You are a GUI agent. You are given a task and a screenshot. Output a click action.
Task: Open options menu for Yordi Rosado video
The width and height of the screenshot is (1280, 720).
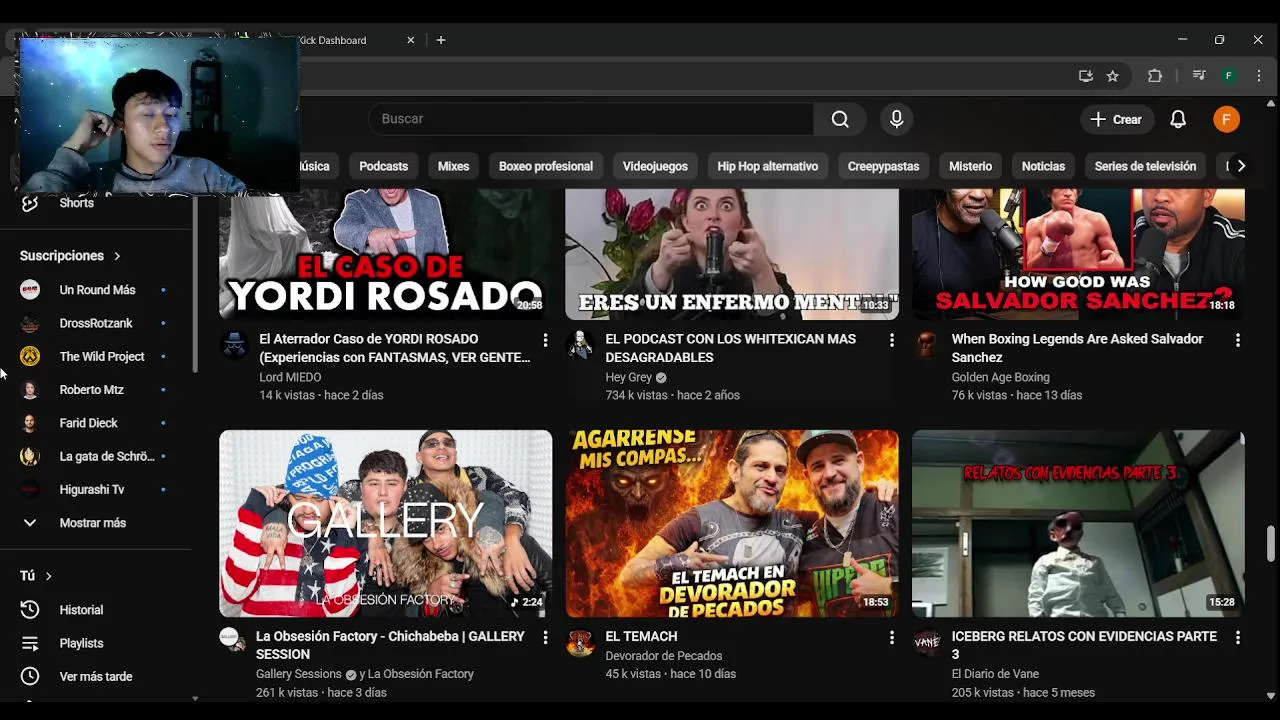click(x=545, y=340)
